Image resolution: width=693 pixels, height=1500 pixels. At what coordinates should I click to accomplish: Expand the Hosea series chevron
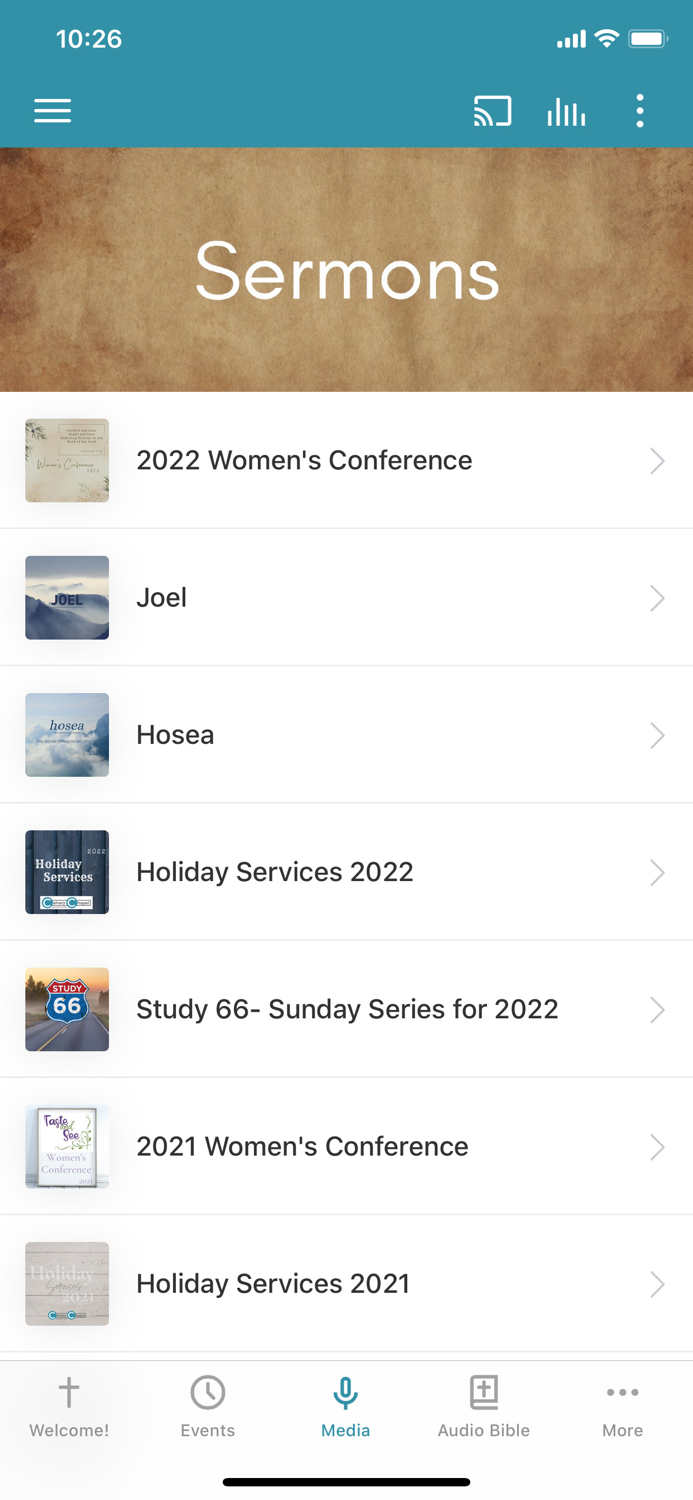pos(657,735)
